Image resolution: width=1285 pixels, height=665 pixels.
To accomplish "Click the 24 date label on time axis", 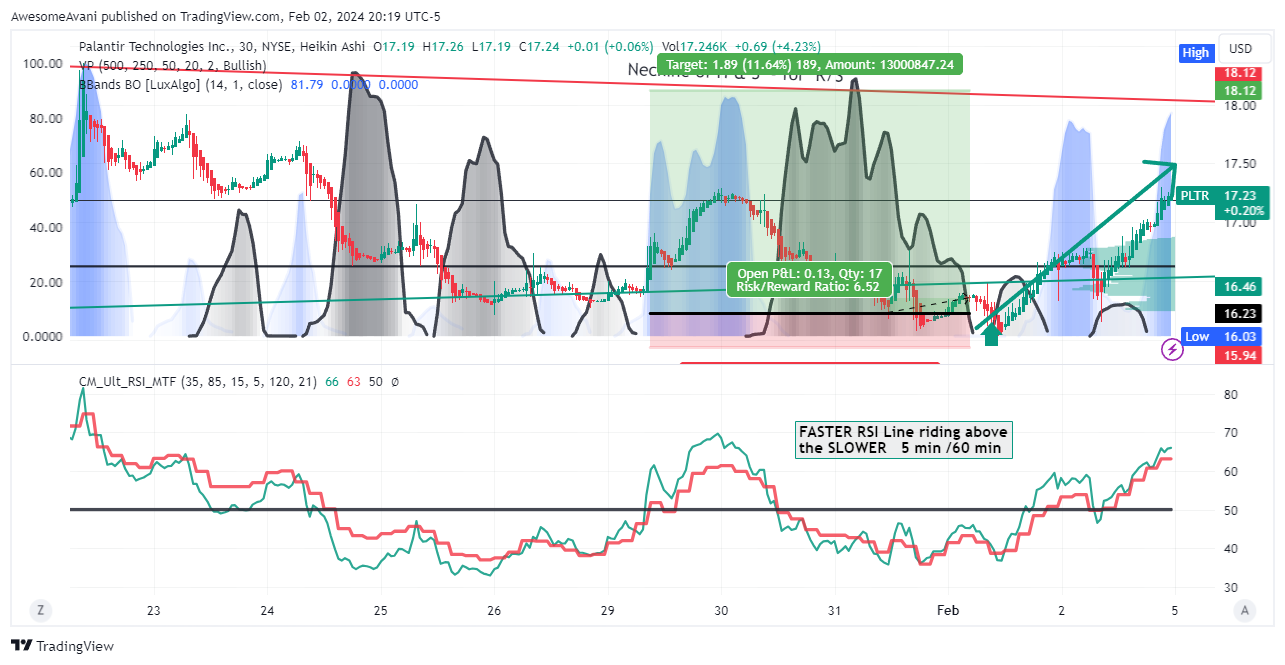I will pyautogui.click(x=267, y=610).
